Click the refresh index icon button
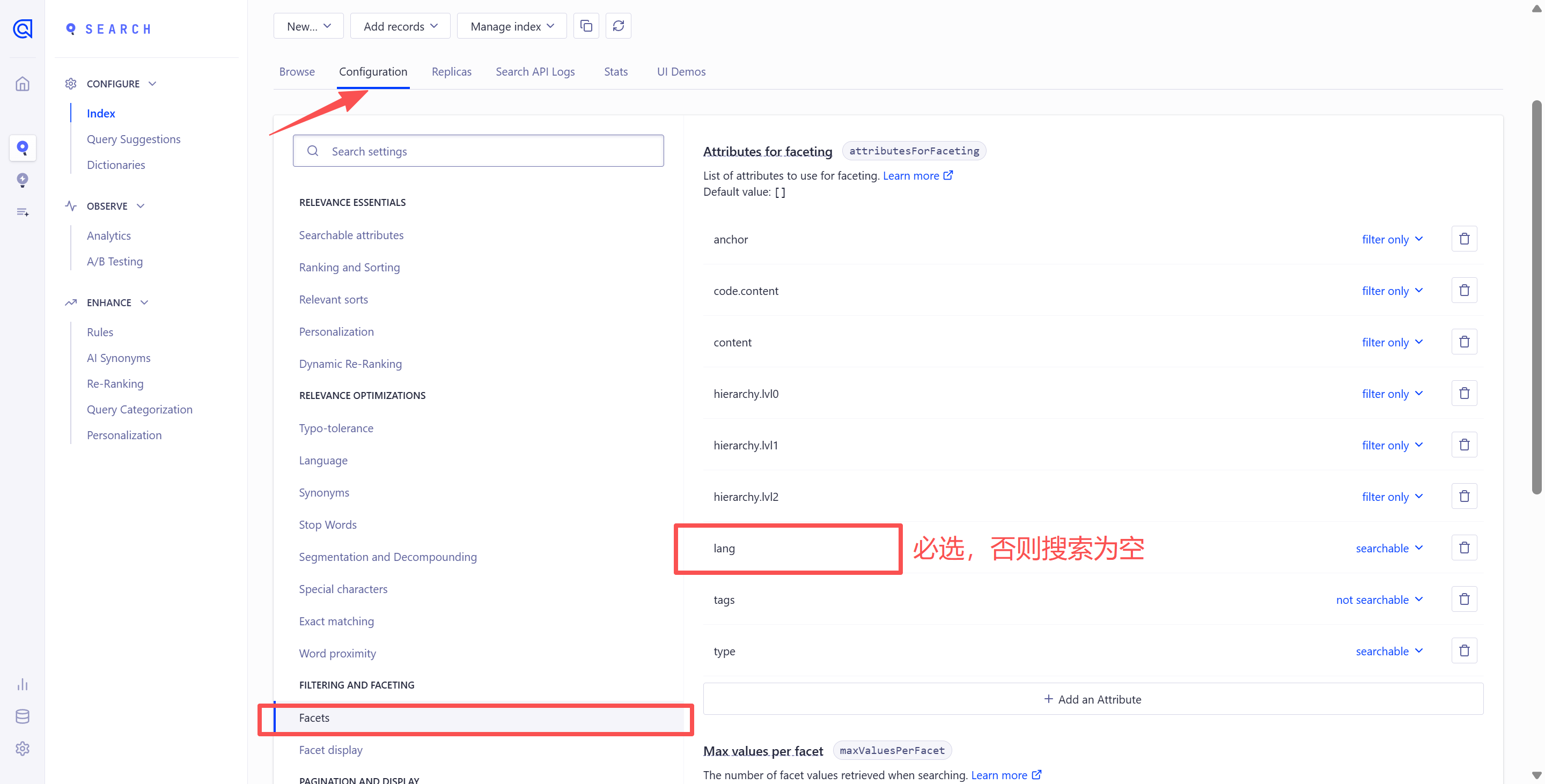 pyautogui.click(x=618, y=26)
